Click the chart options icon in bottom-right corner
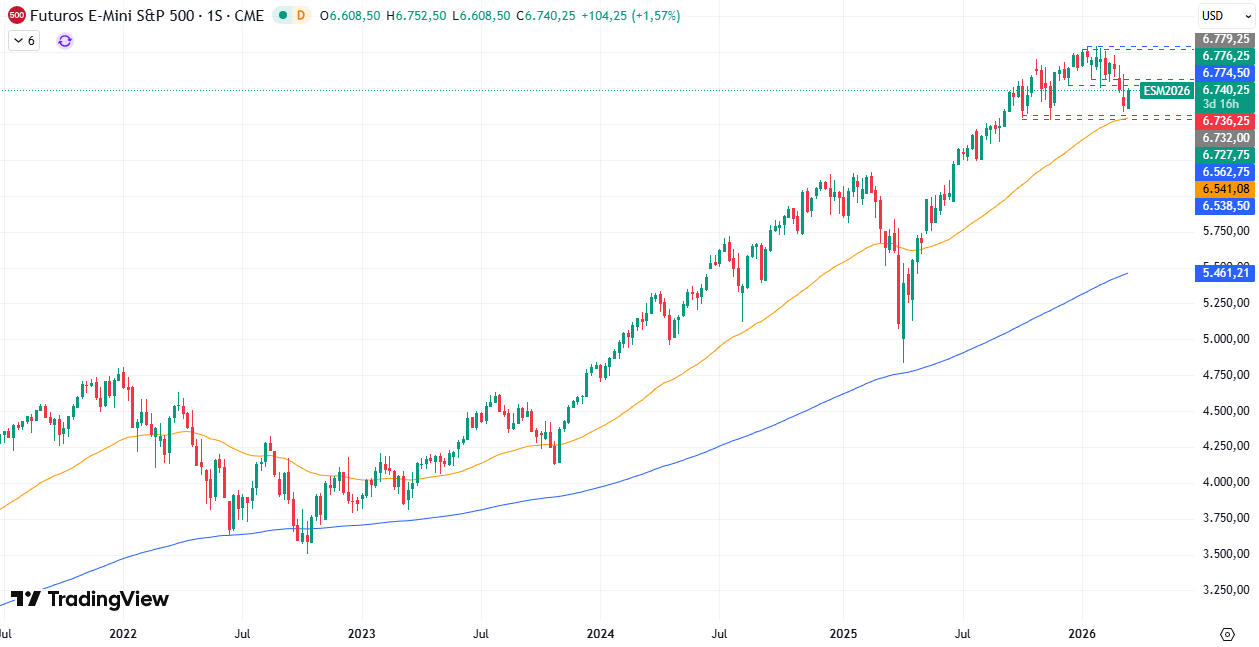The height and width of the screenshot is (647, 1259). coord(1227,634)
